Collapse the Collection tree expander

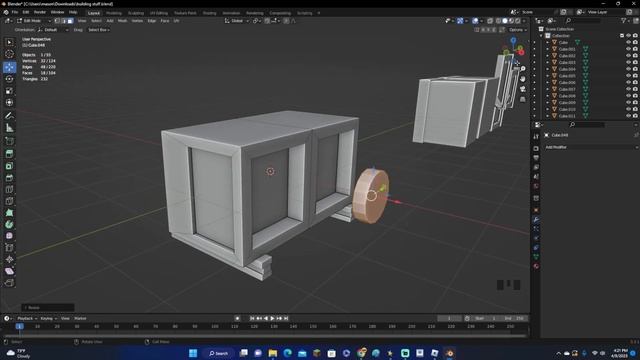pos(542,36)
